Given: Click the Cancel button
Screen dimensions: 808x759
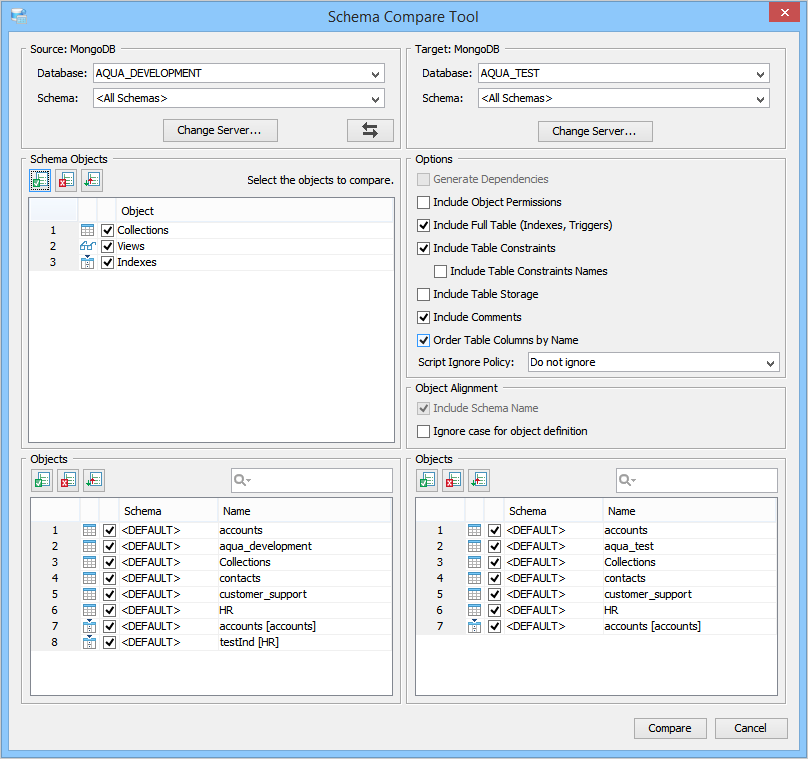Looking at the screenshot, I should [751, 728].
